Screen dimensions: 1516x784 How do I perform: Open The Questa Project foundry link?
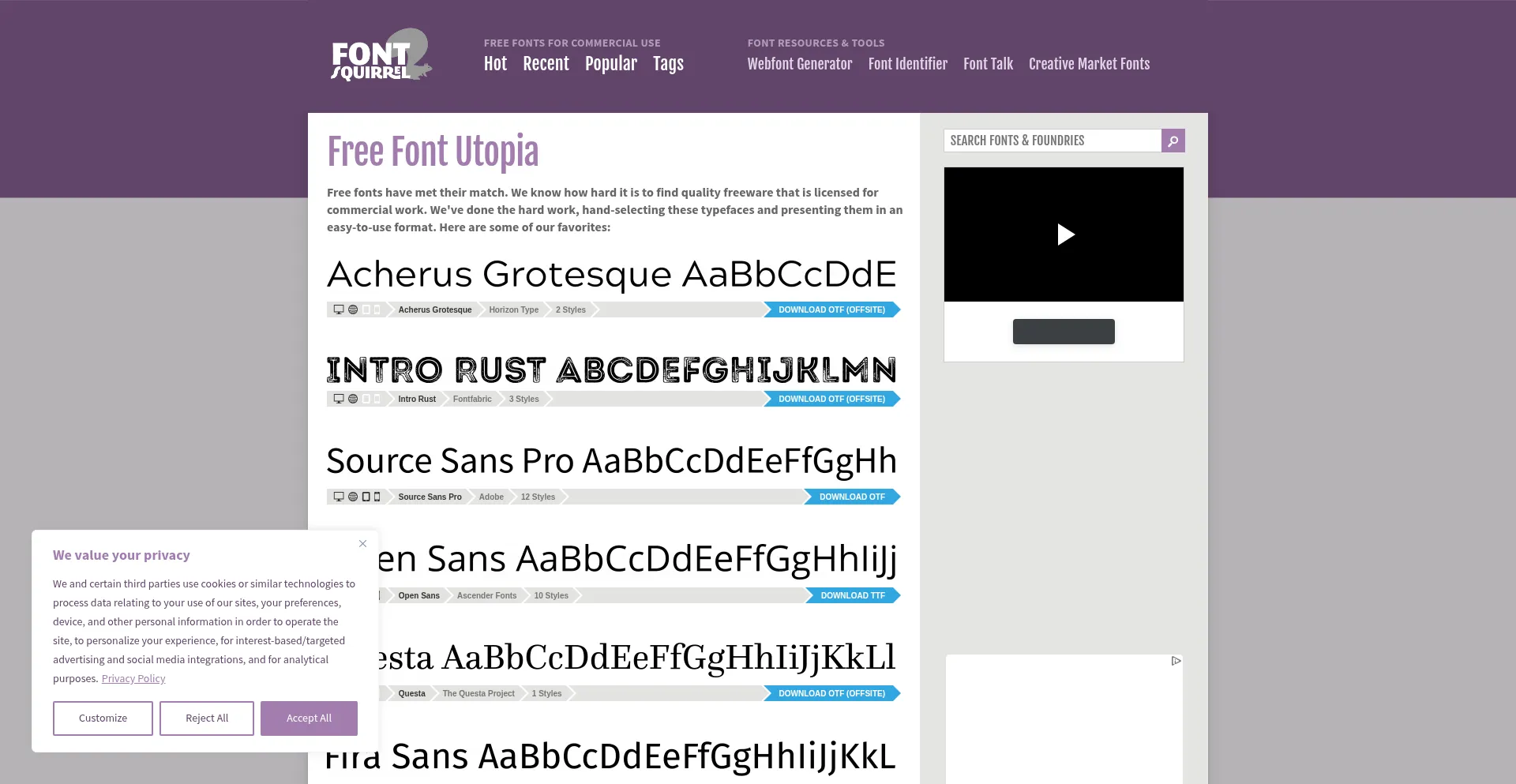click(478, 693)
